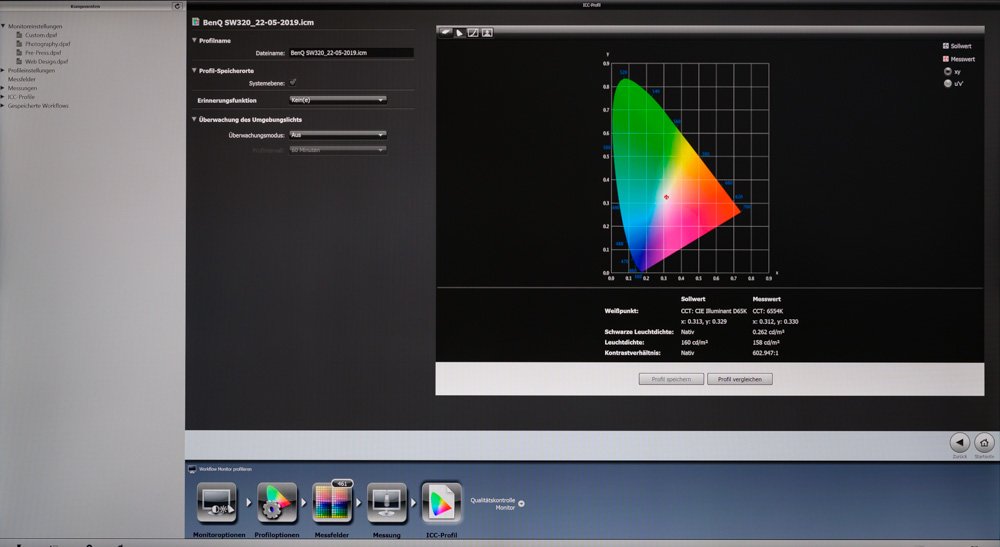Screen dimensions: 1000x547
Task: Open the Profiloptionen workflow step
Action: click(x=277, y=503)
